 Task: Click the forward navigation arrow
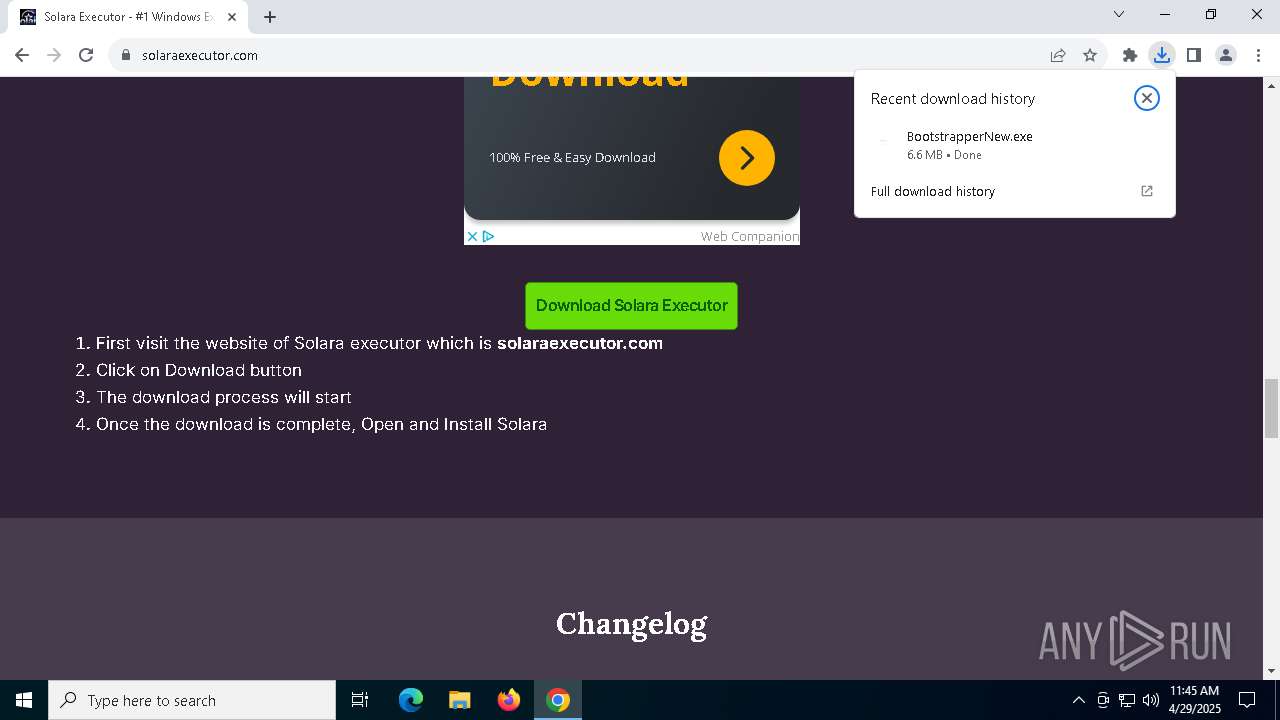[x=54, y=55]
